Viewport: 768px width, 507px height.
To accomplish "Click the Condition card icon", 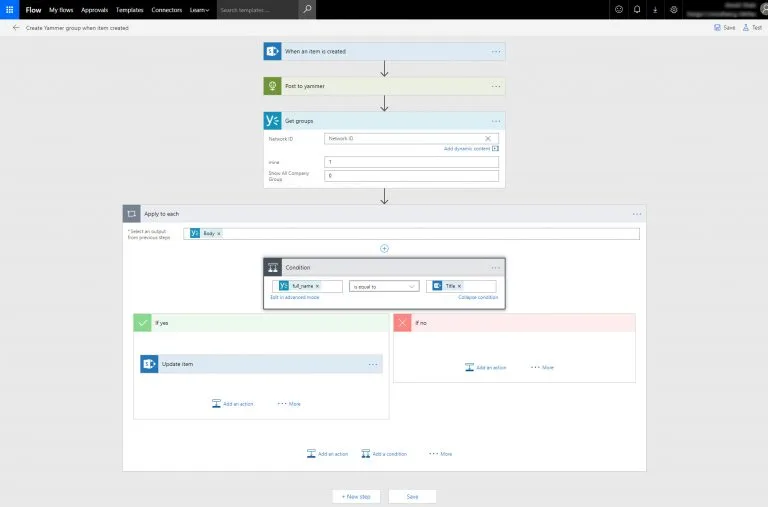I will pos(273,267).
